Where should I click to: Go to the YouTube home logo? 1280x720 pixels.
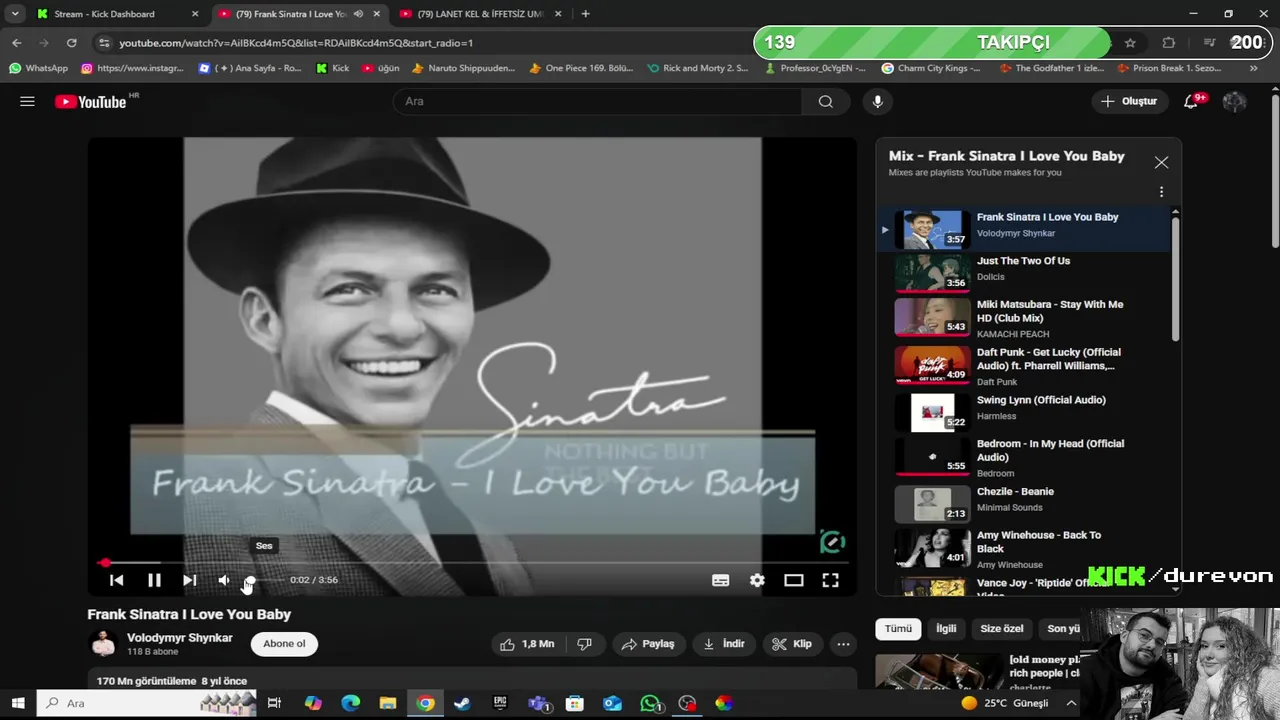91,102
